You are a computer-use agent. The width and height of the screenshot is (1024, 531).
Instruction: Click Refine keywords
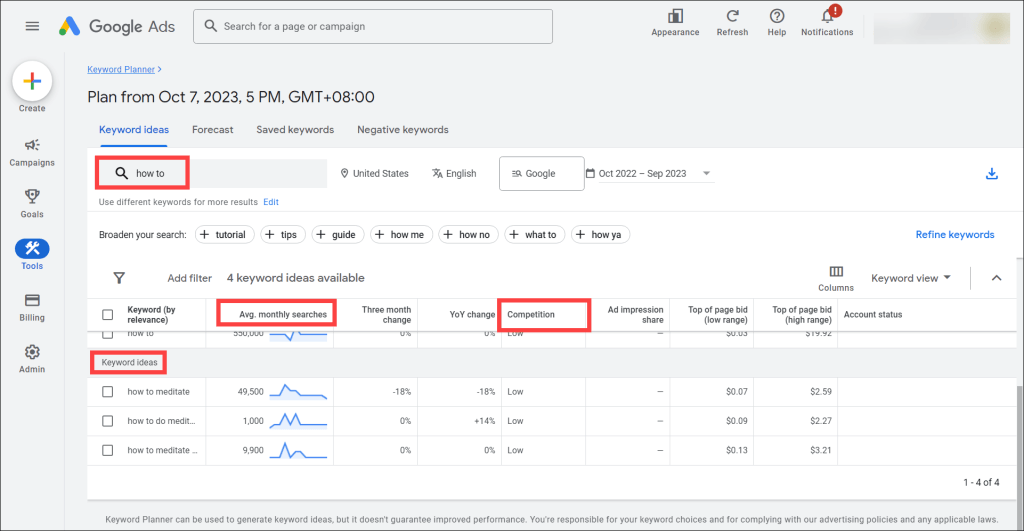click(x=955, y=234)
